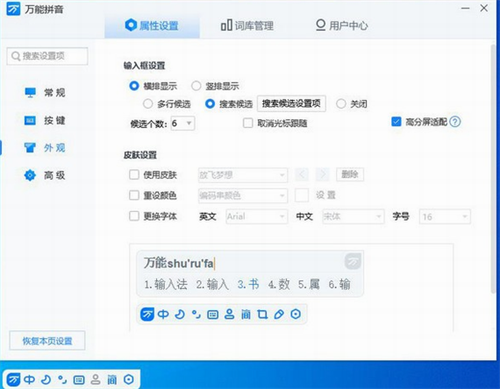Click the half-moon icon on the desktop status bar

(x=46, y=379)
